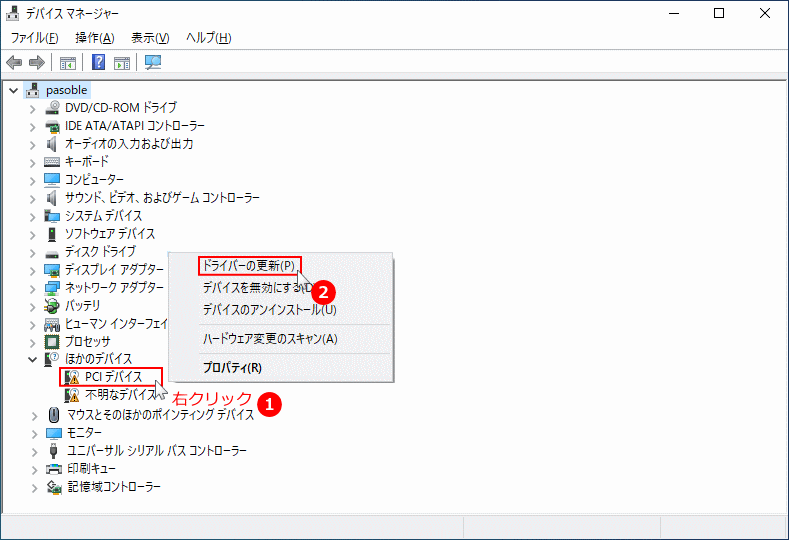
Task: Click the ディスプレイ アダプター icon
Action: tap(52, 270)
